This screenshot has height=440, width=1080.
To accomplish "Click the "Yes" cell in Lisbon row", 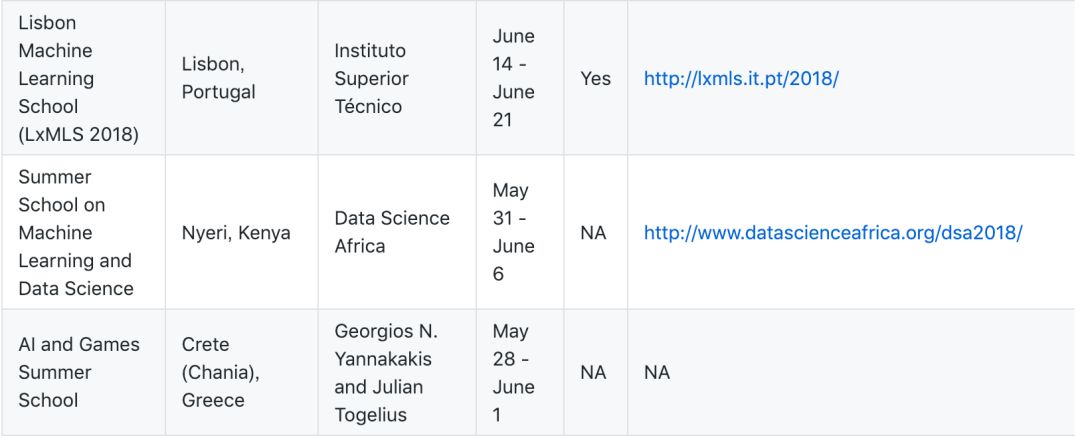I will tap(595, 78).
